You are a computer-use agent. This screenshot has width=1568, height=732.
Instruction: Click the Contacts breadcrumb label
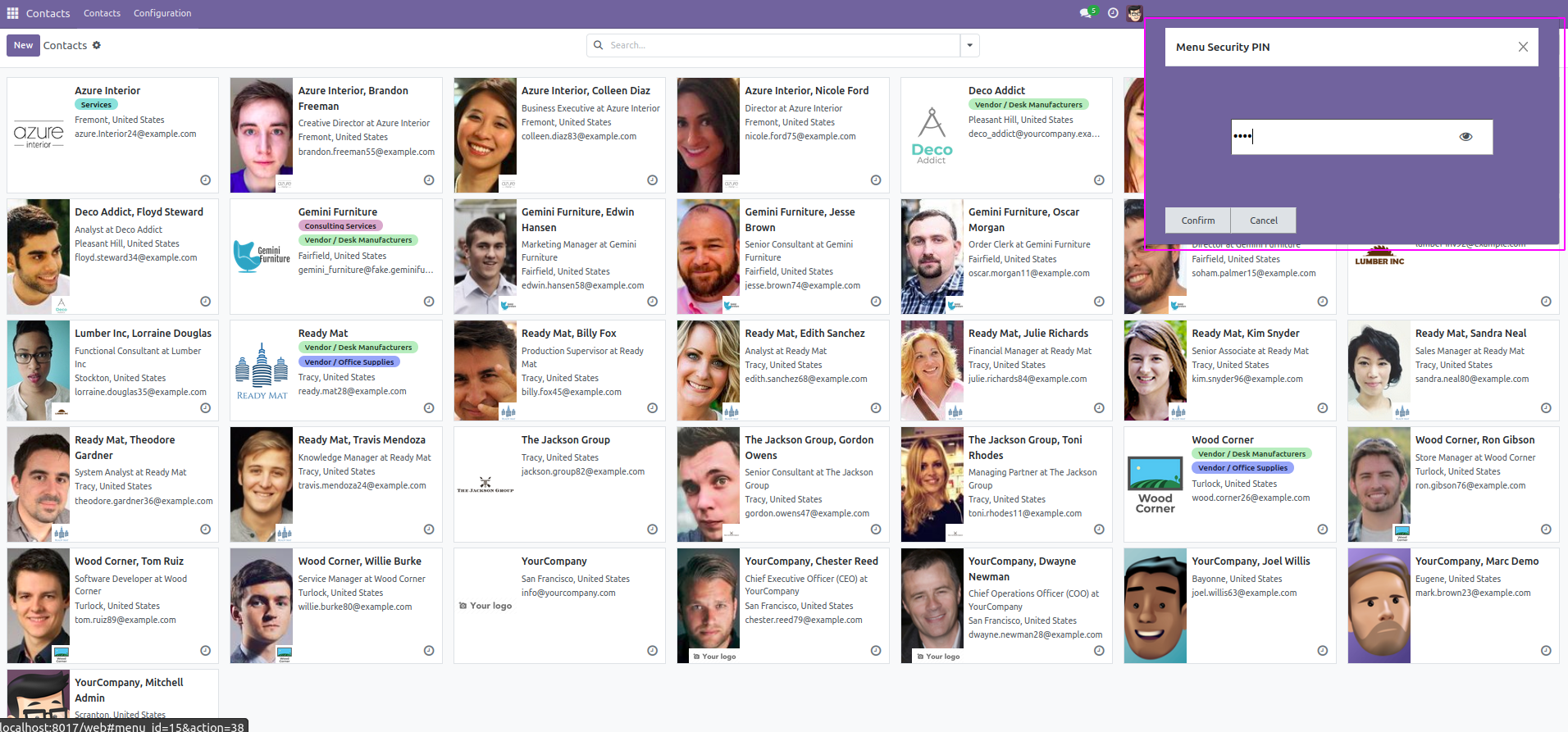point(65,45)
